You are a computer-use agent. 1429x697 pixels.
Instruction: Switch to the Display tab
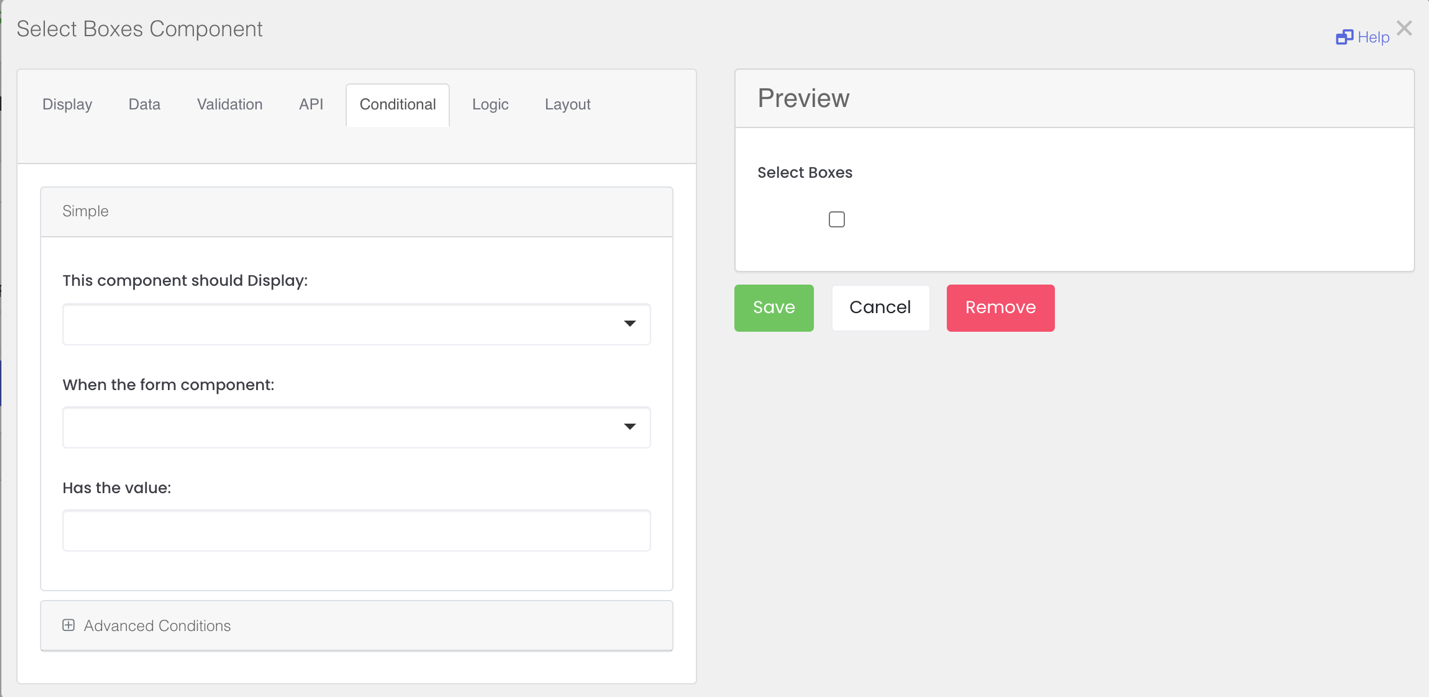click(67, 104)
